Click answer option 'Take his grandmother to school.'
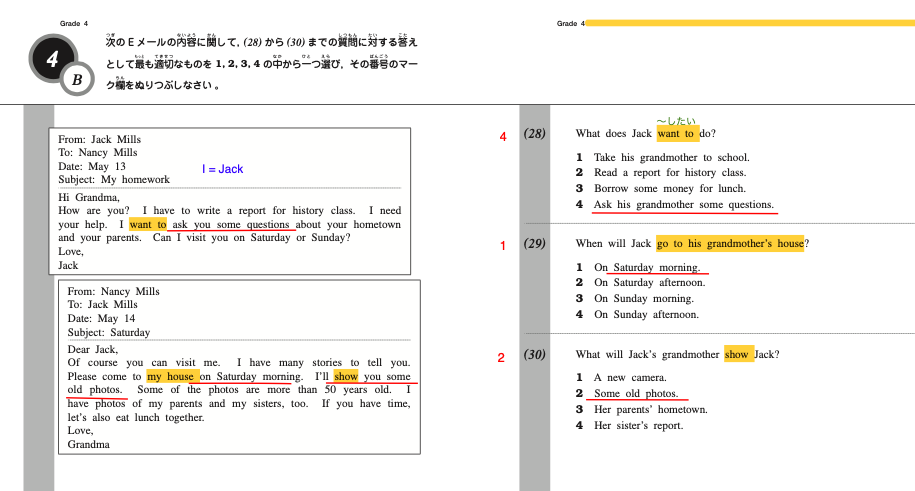 671,158
